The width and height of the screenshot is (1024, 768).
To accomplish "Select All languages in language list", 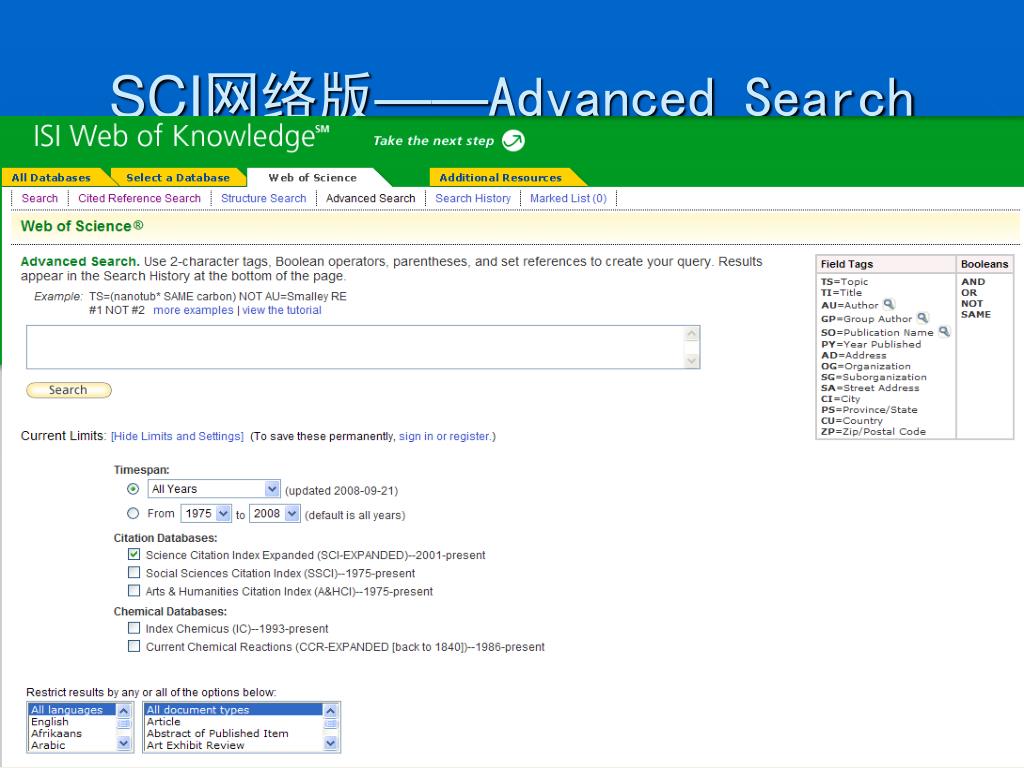I will [72, 710].
